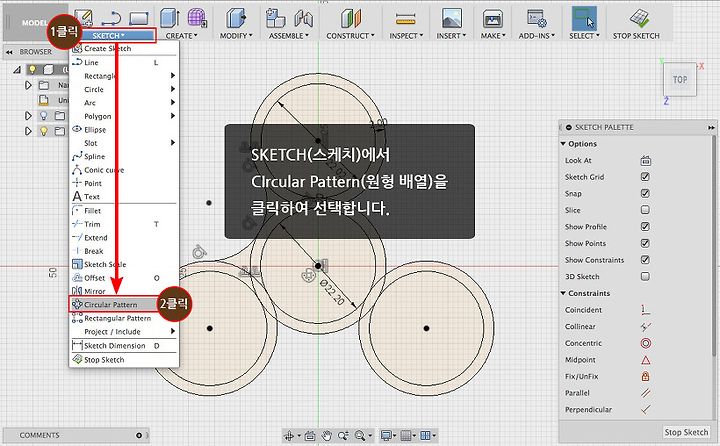Viewport: 720px width, 446px height.
Task: Select Sketch Dimension menu item
Action: tap(123, 345)
